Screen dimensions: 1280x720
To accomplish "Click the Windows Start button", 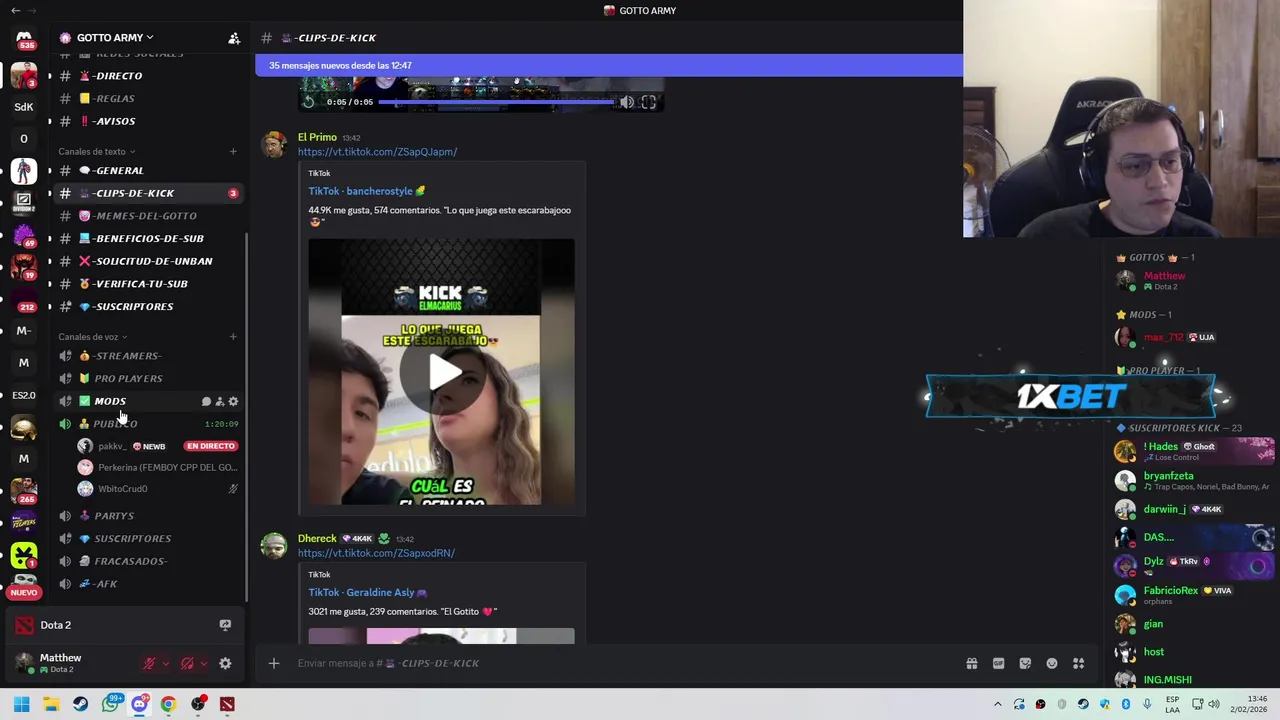I will click(x=21, y=704).
